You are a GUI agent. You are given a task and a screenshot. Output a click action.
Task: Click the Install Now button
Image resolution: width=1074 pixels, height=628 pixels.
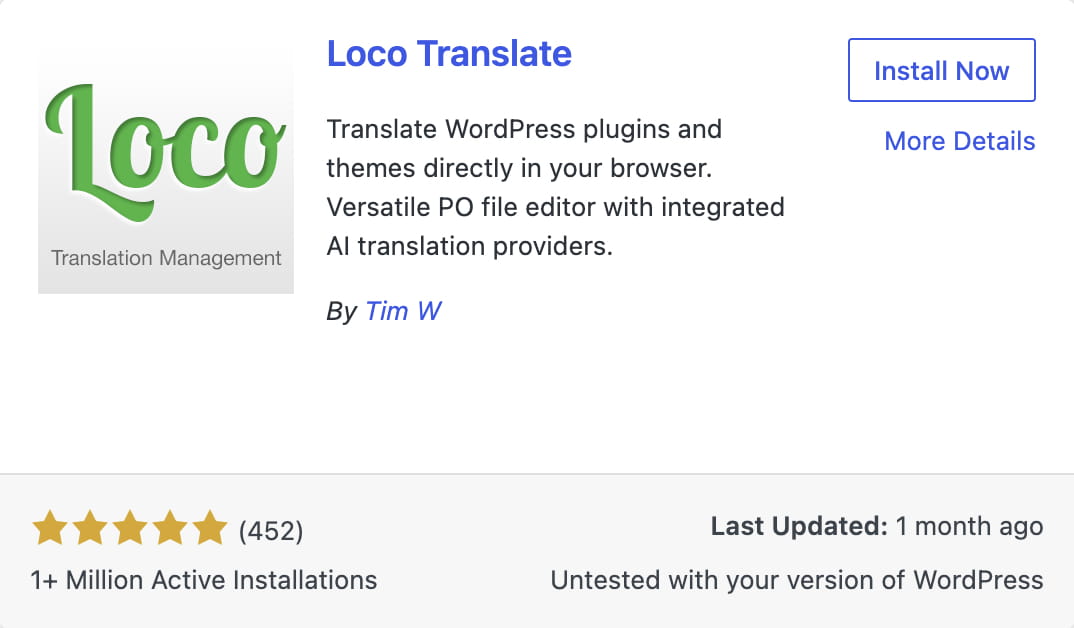click(942, 70)
